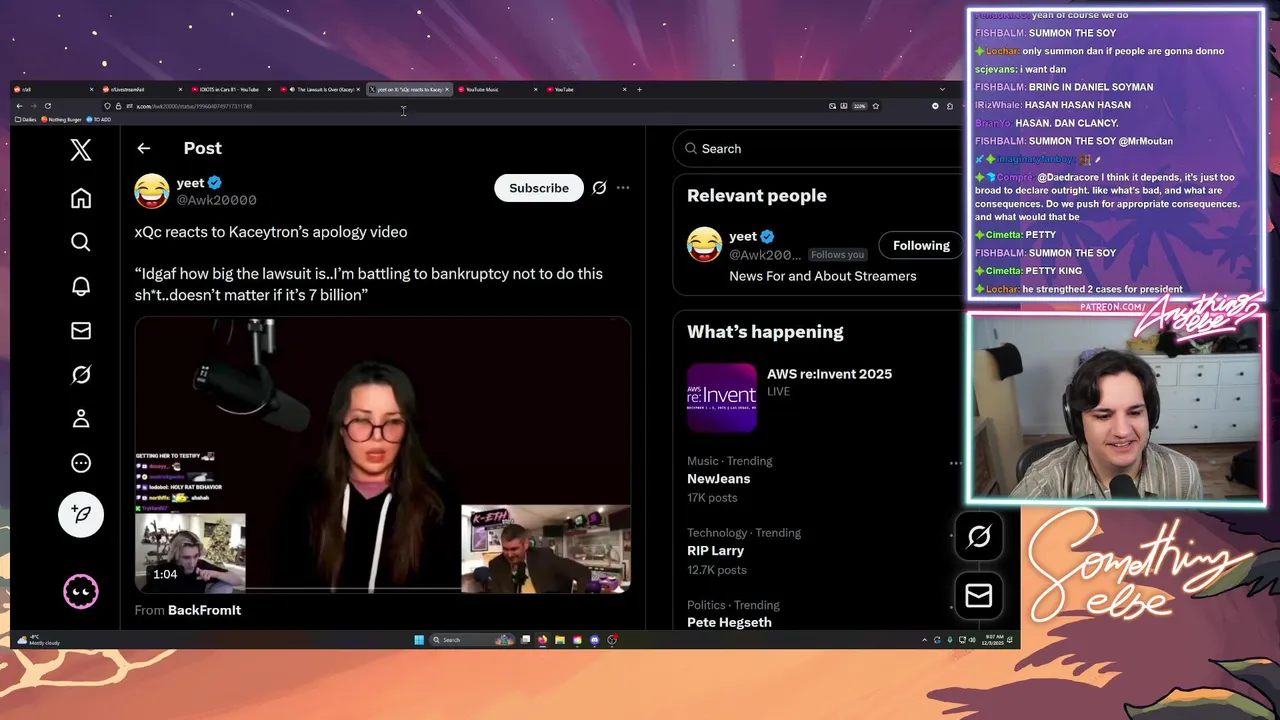Toggle Following button for yeet
Viewport: 1280px width, 720px height.
(x=921, y=246)
